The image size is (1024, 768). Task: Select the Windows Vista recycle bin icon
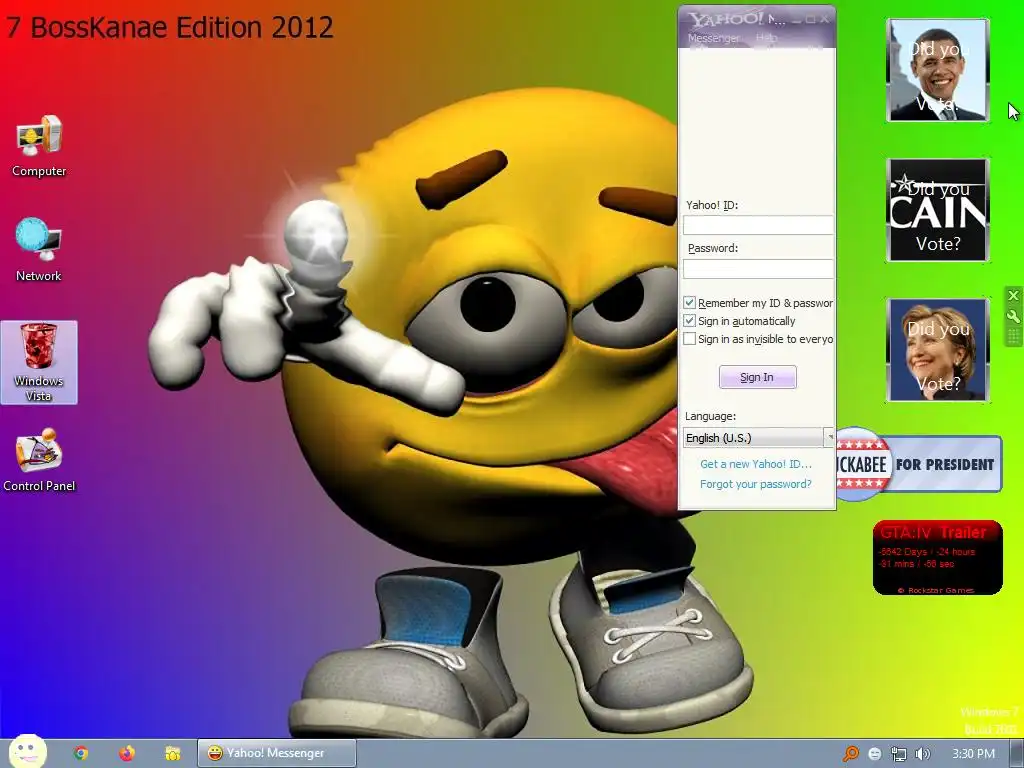(x=39, y=362)
